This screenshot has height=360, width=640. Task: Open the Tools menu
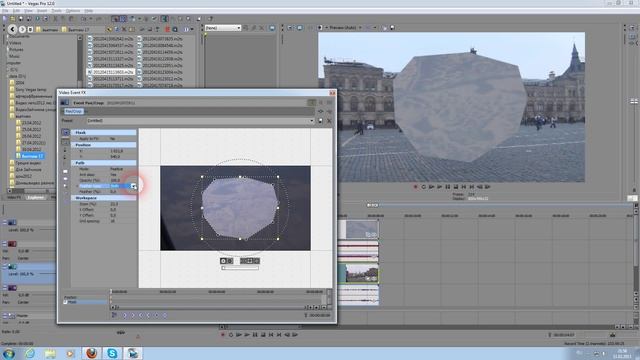tap(57, 11)
